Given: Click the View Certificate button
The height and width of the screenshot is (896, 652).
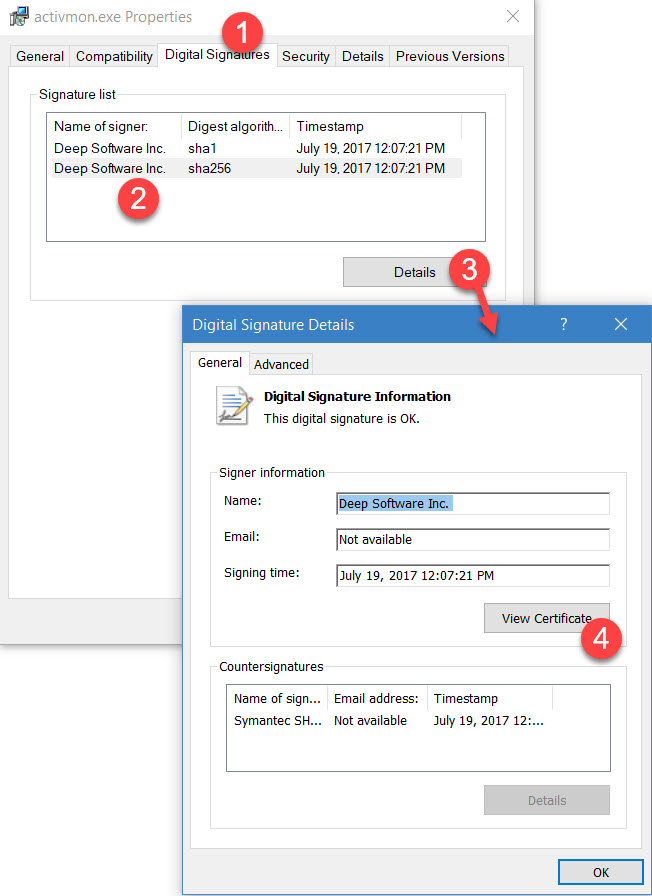Looking at the screenshot, I should (x=546, y=618).
